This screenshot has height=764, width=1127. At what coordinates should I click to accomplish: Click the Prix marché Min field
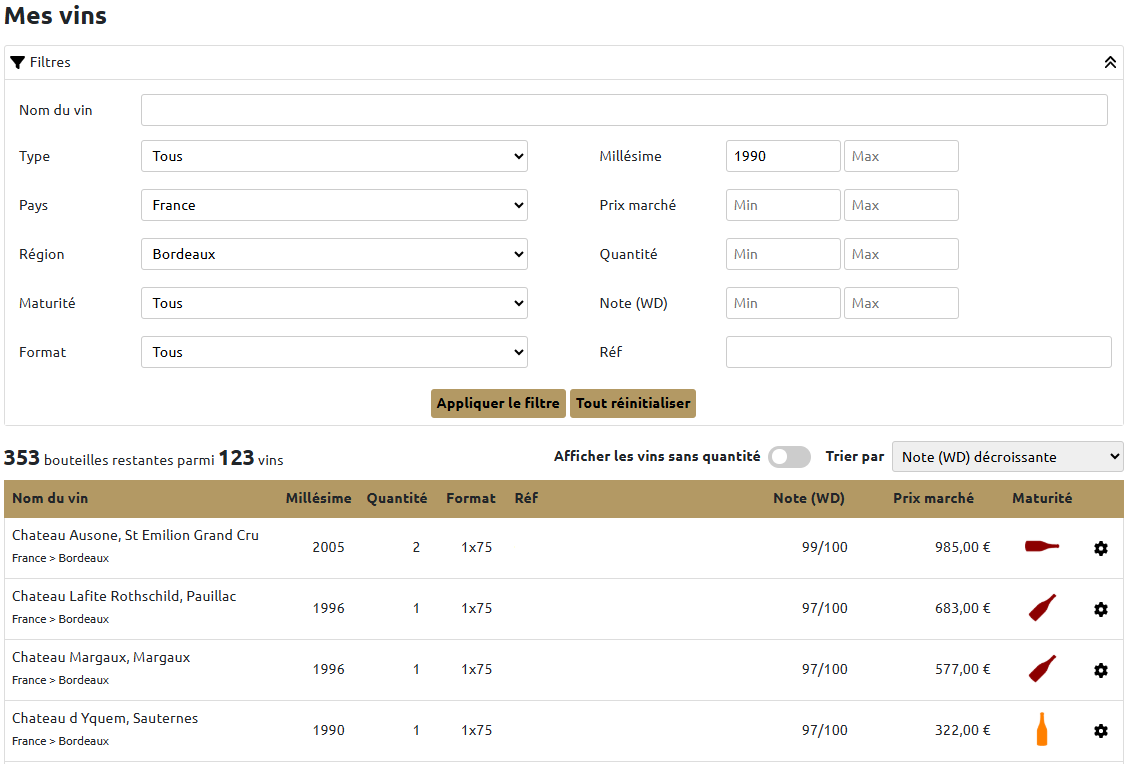click(783, 205)
